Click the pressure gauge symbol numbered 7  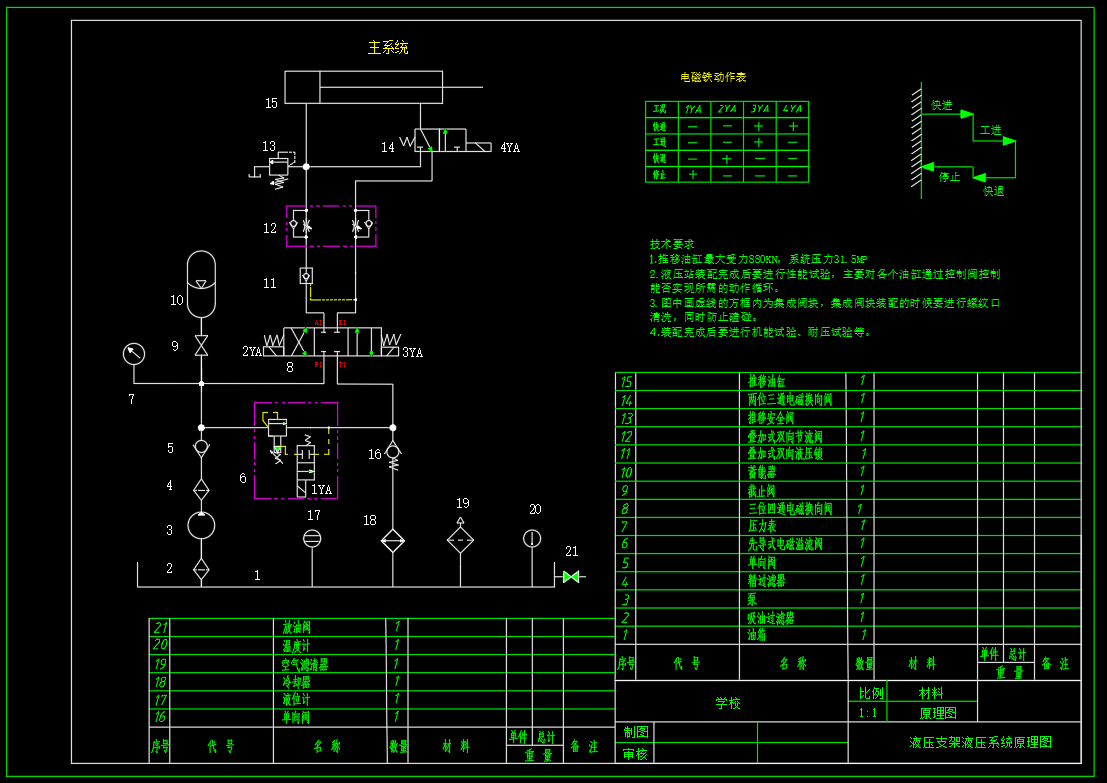point(133,354)
